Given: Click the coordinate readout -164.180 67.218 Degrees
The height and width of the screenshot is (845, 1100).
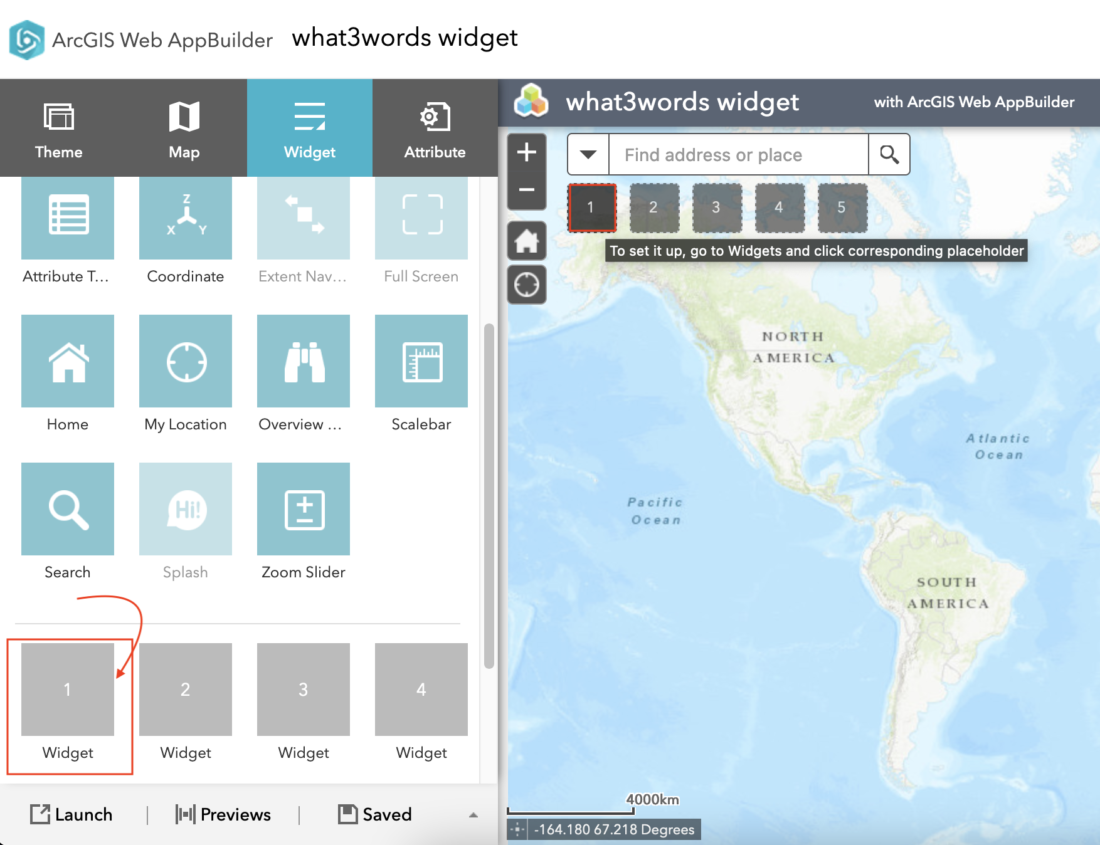Looking at the screenshot, I should 614,830.
